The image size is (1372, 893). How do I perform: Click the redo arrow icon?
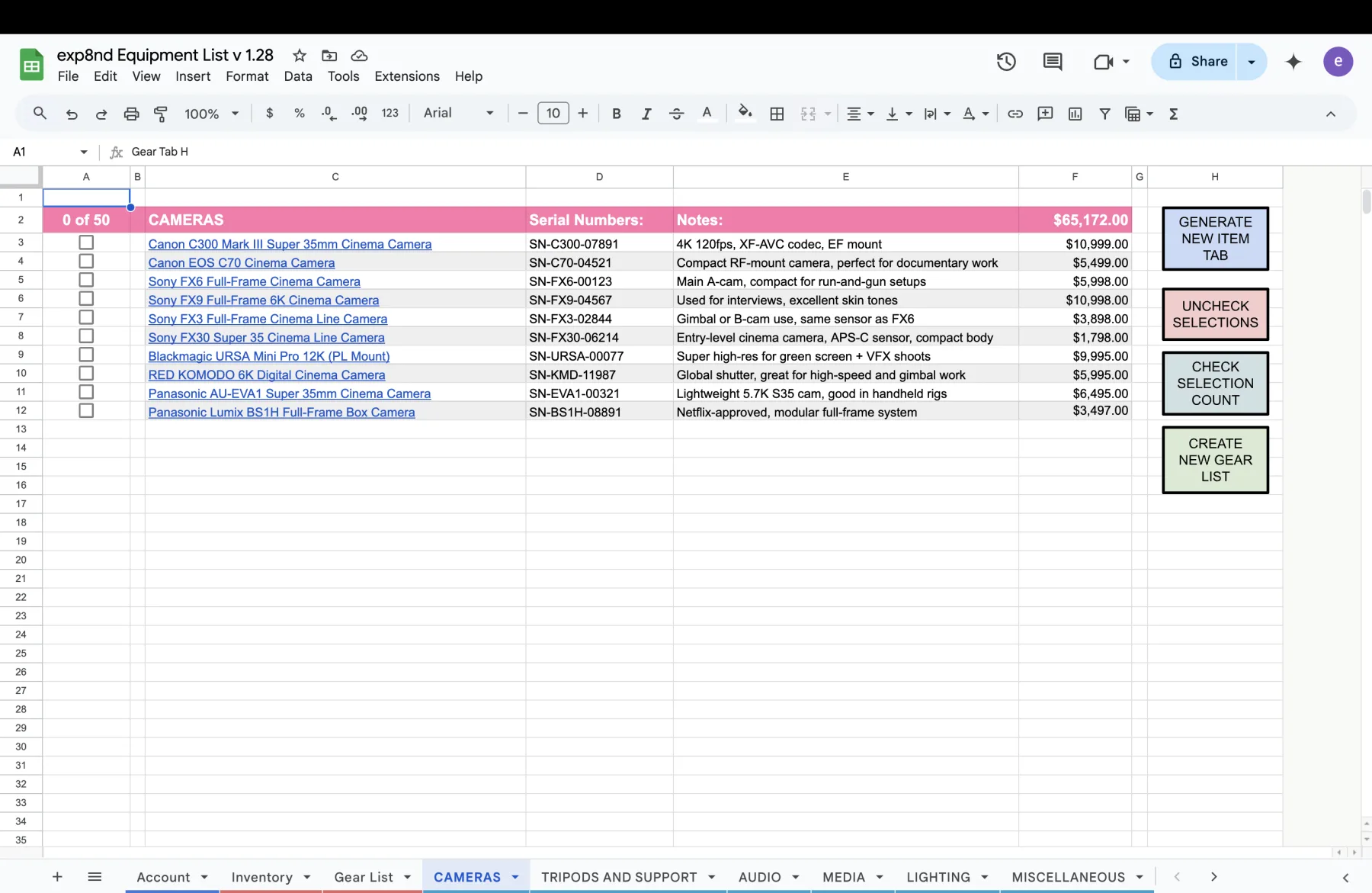pyautogui.click(x=101, y=114)
